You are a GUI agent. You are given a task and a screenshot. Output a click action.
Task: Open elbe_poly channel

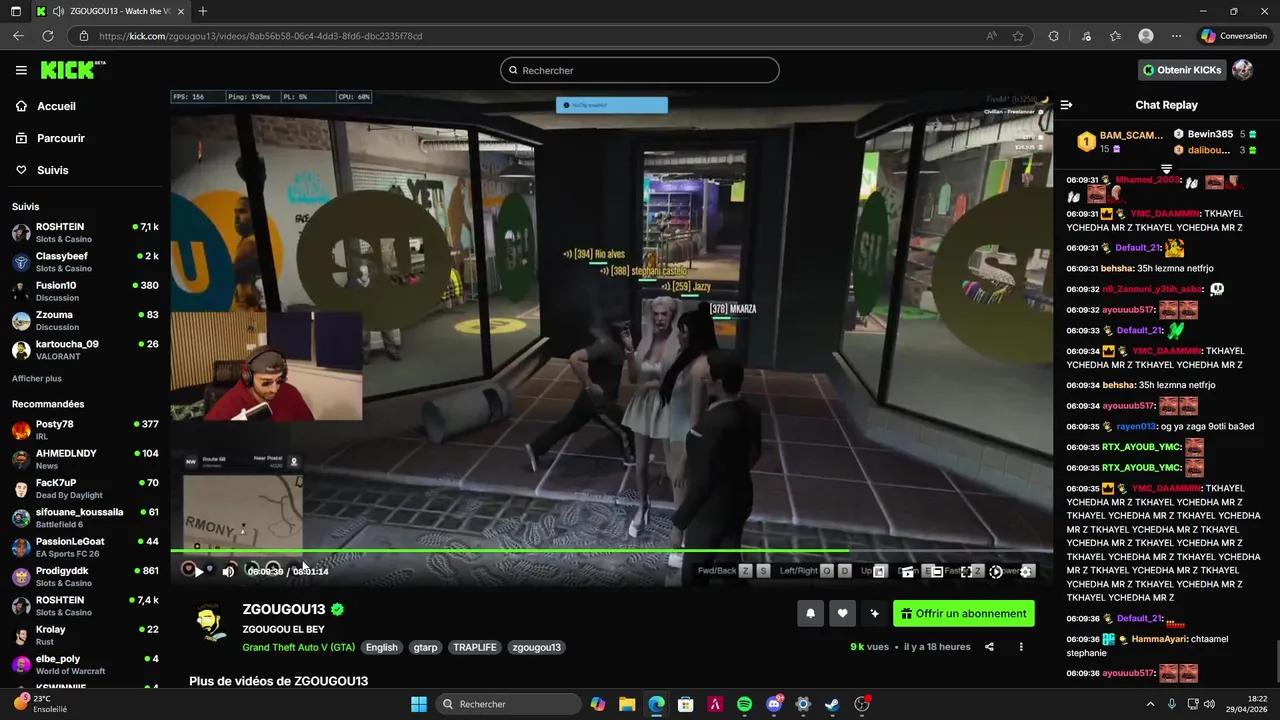[85, 665]
